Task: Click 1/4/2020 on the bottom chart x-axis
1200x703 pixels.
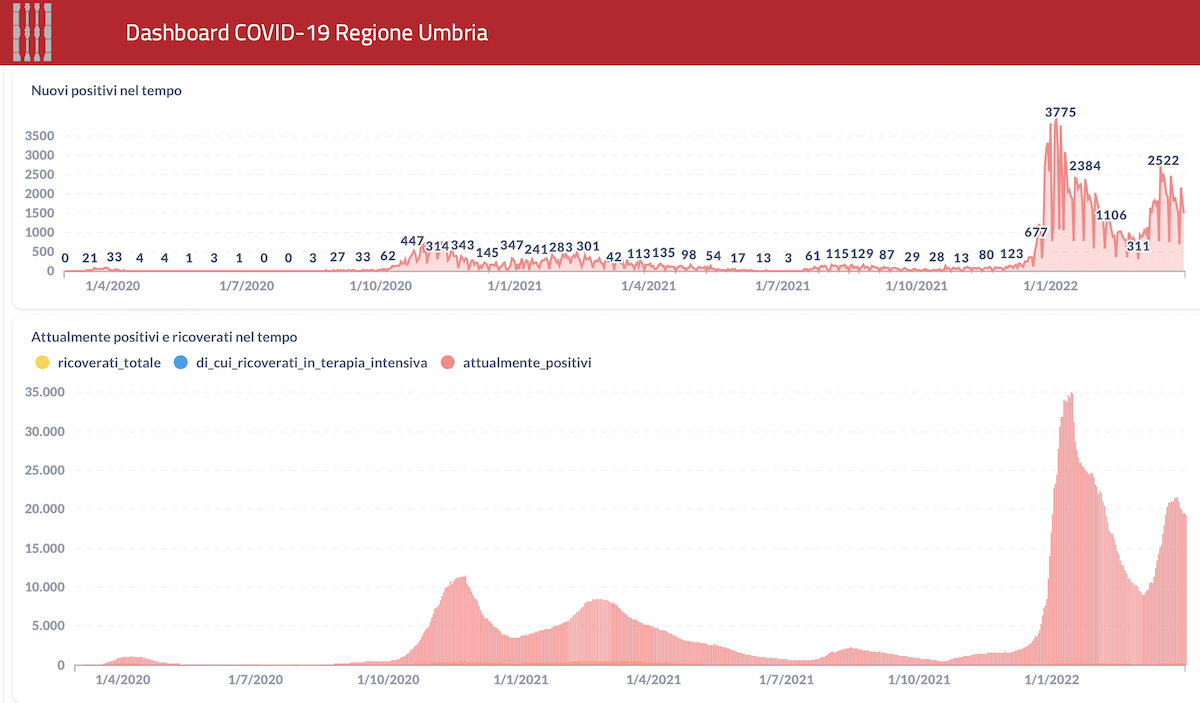Action: click(122, 680)
